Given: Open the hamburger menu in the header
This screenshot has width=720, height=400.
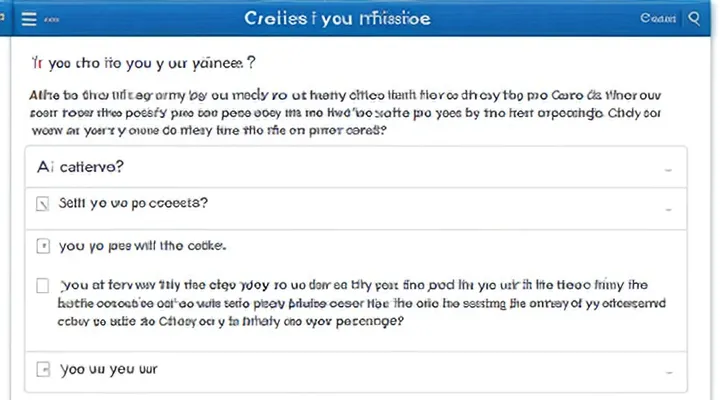Looking at the screenshot, I should (x=28, y=18).
